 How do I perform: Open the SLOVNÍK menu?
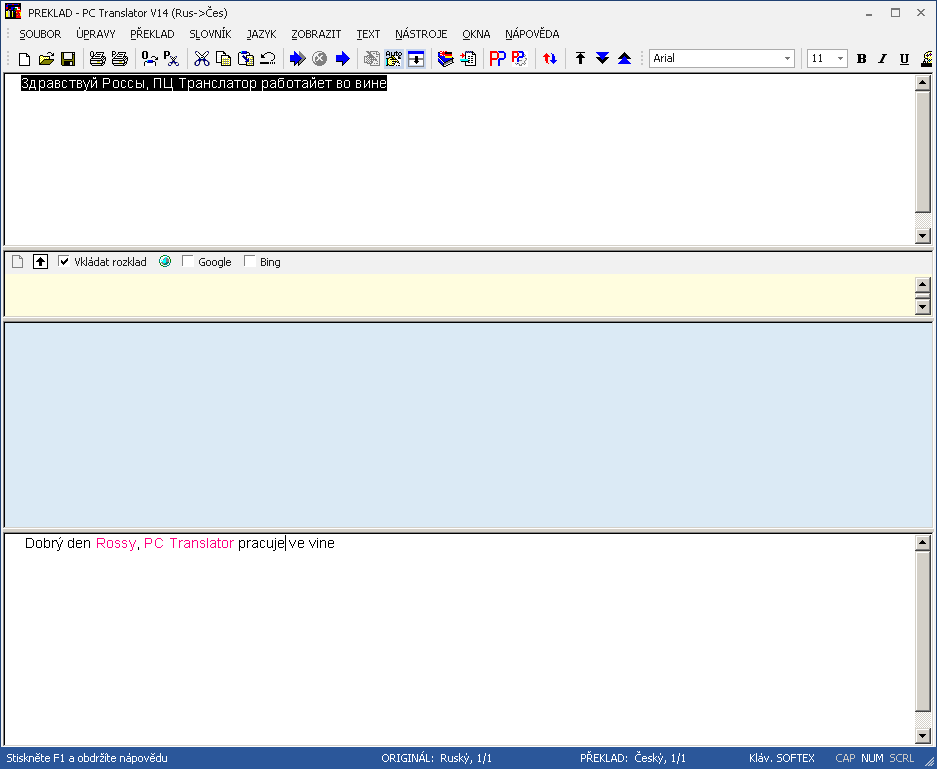(x=210, y=34)
